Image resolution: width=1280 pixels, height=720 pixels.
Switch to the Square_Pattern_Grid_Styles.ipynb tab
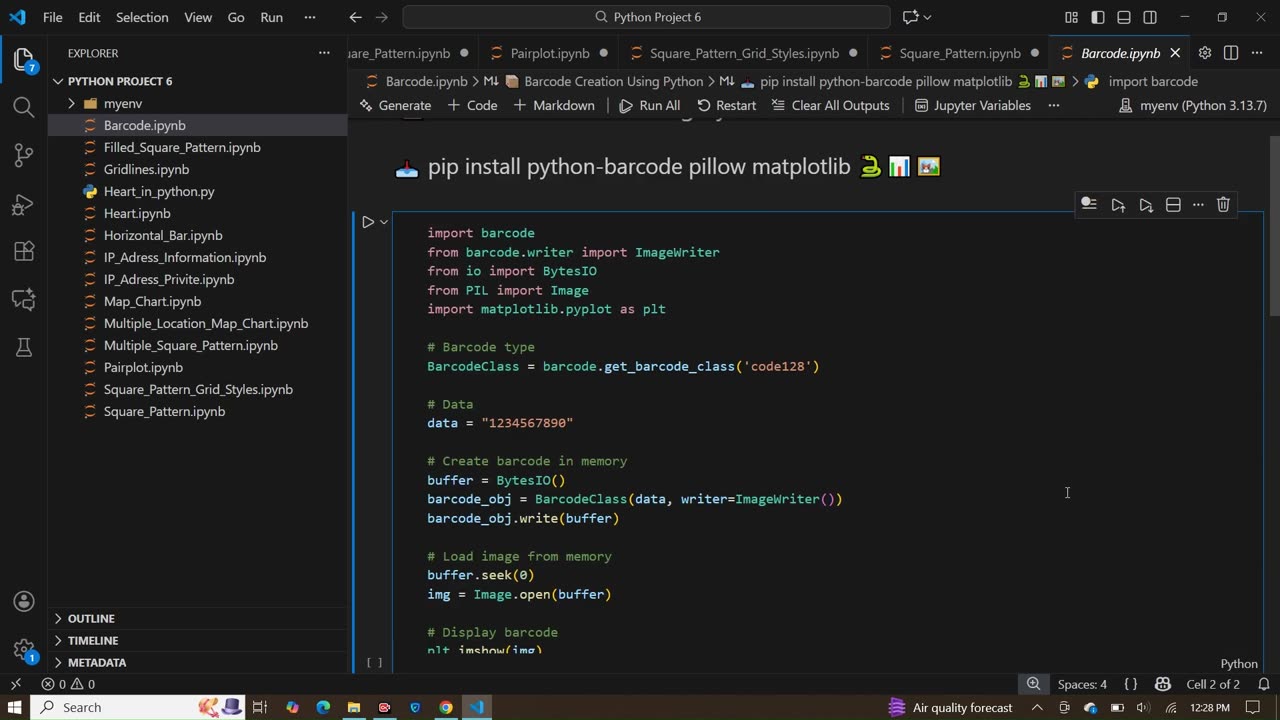(744, 53)
